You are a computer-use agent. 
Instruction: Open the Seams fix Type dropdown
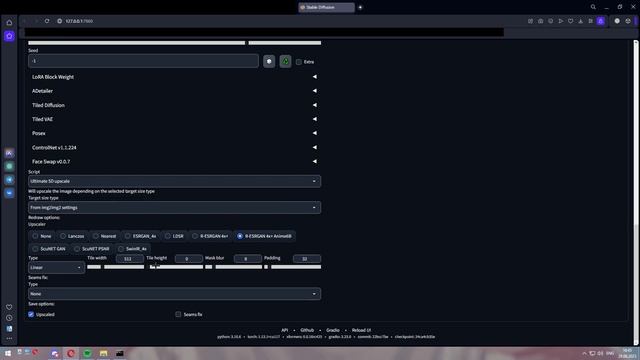coord(174,294)
